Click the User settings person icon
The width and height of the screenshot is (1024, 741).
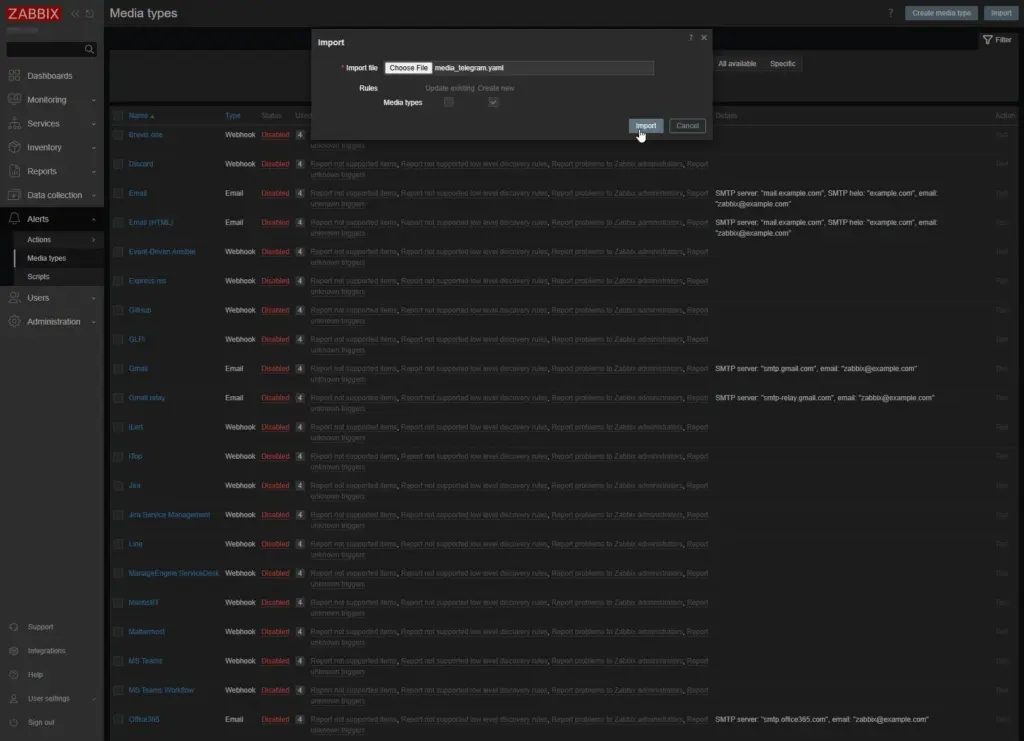coord(14,699)
